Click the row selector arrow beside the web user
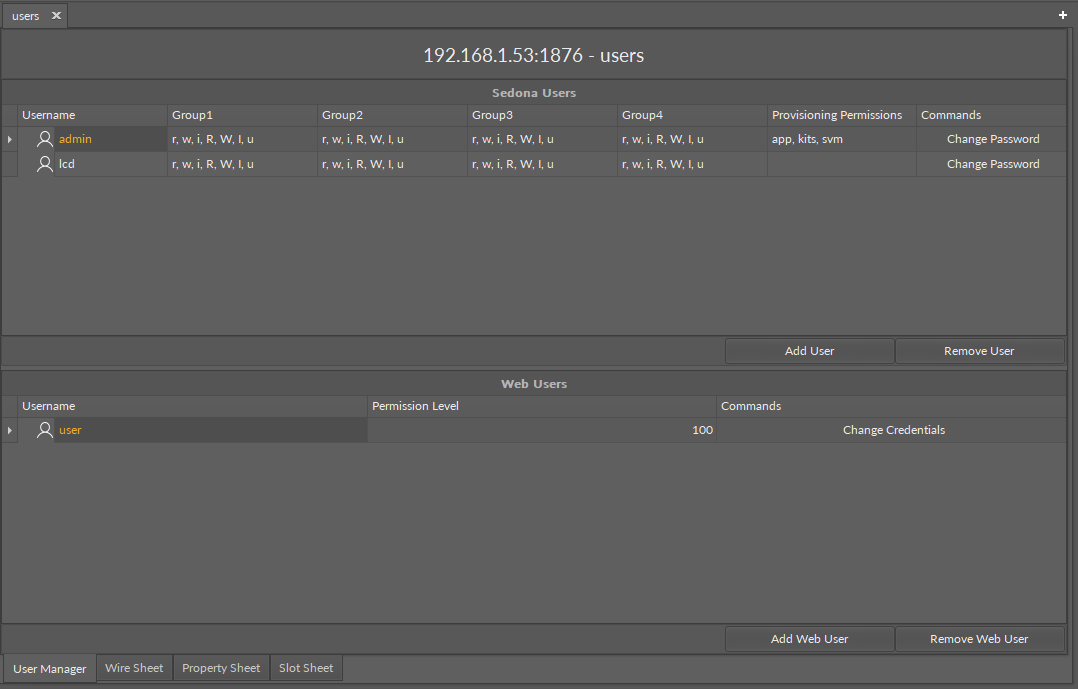 point(9,430)
